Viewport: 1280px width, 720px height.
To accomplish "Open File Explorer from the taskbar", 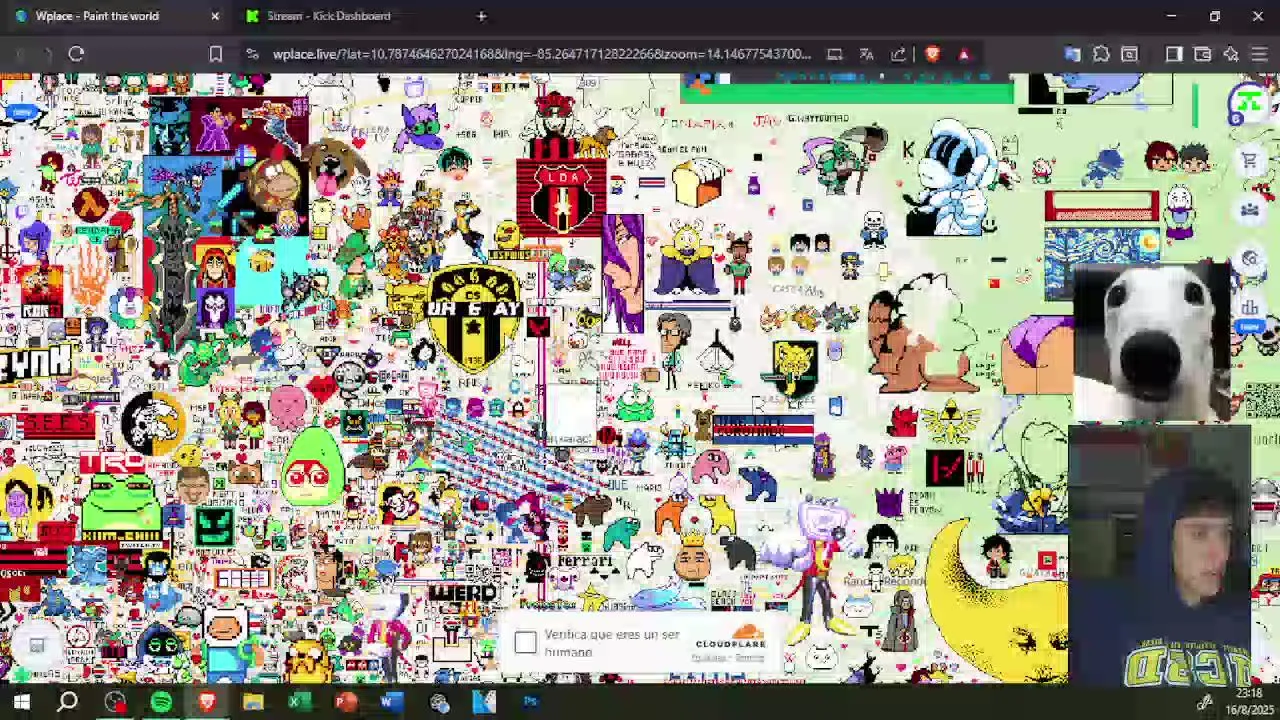I will (252, 702).
